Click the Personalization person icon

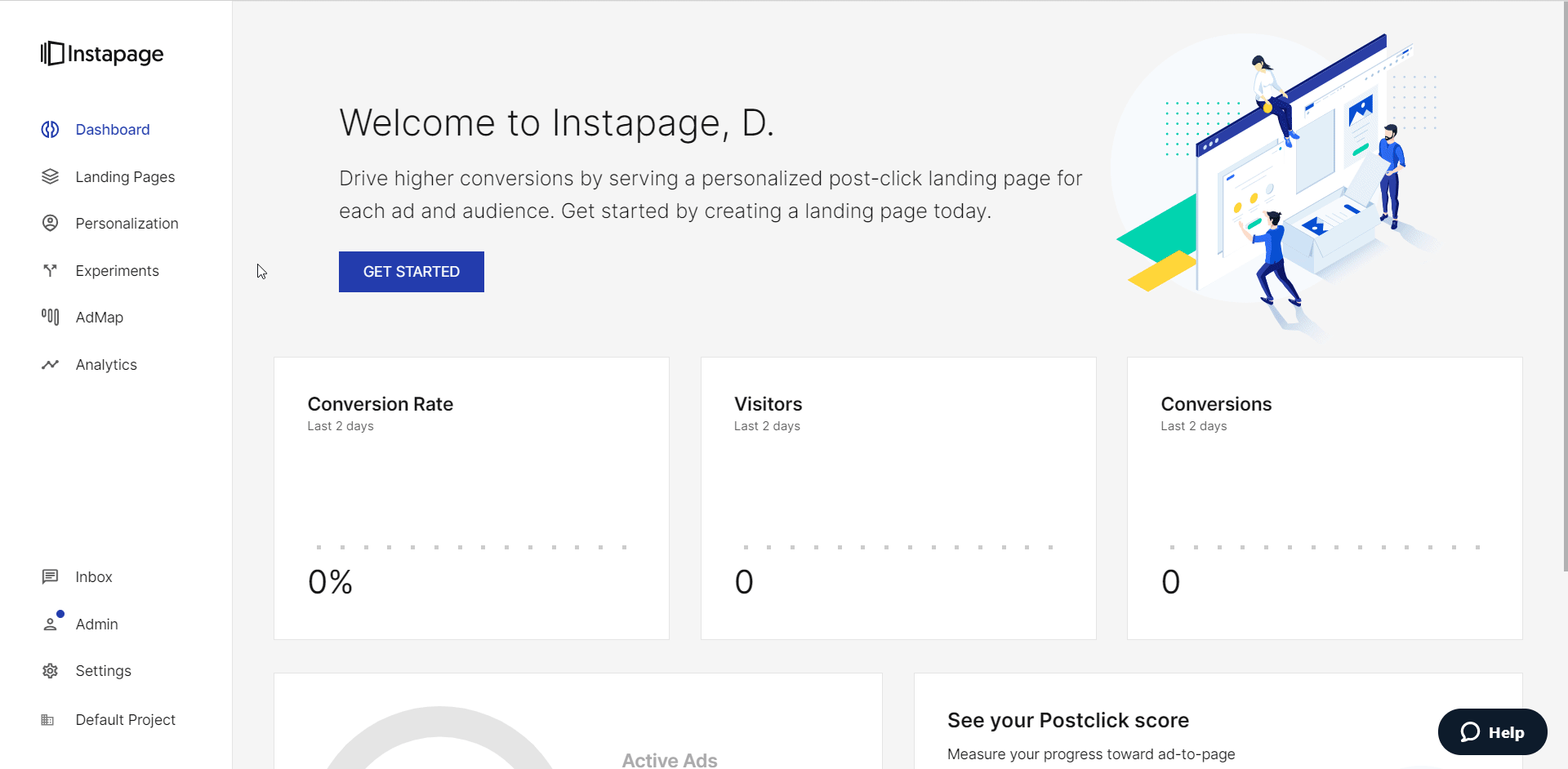coord(50,223)
